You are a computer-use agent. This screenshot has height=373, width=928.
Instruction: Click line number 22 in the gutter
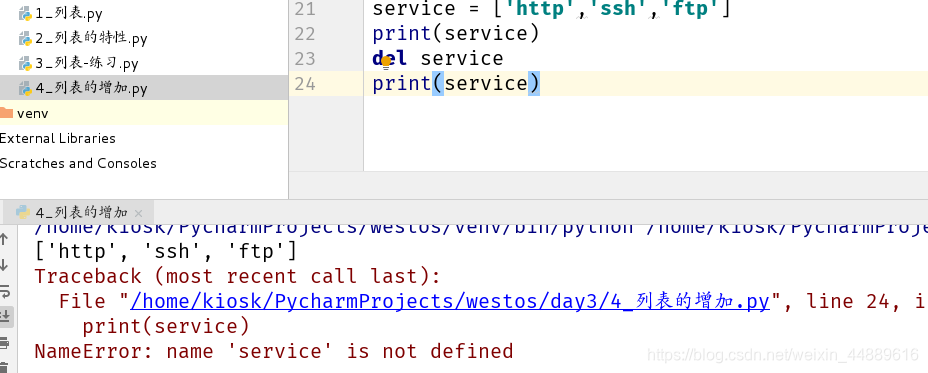tap(304, 33)
